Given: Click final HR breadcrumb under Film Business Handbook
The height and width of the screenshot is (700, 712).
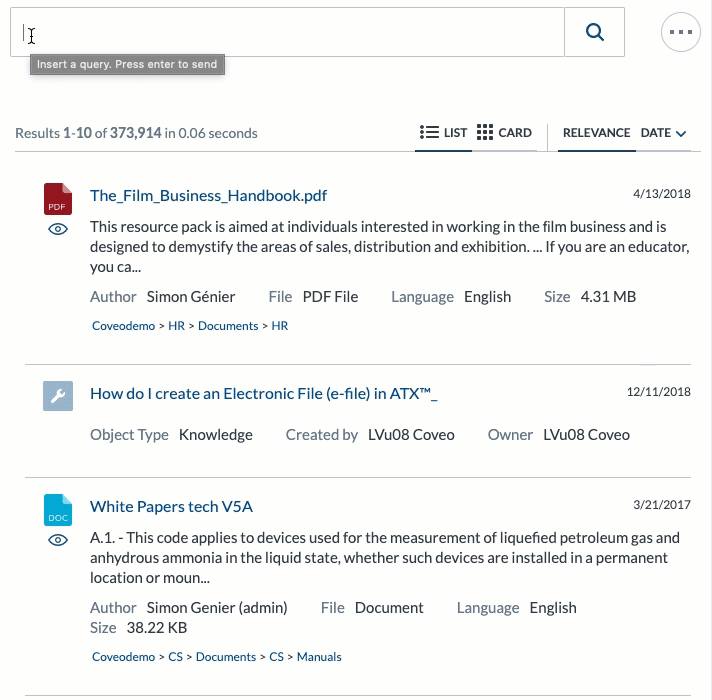Looking at the screenshot, I should click(280, 326).
